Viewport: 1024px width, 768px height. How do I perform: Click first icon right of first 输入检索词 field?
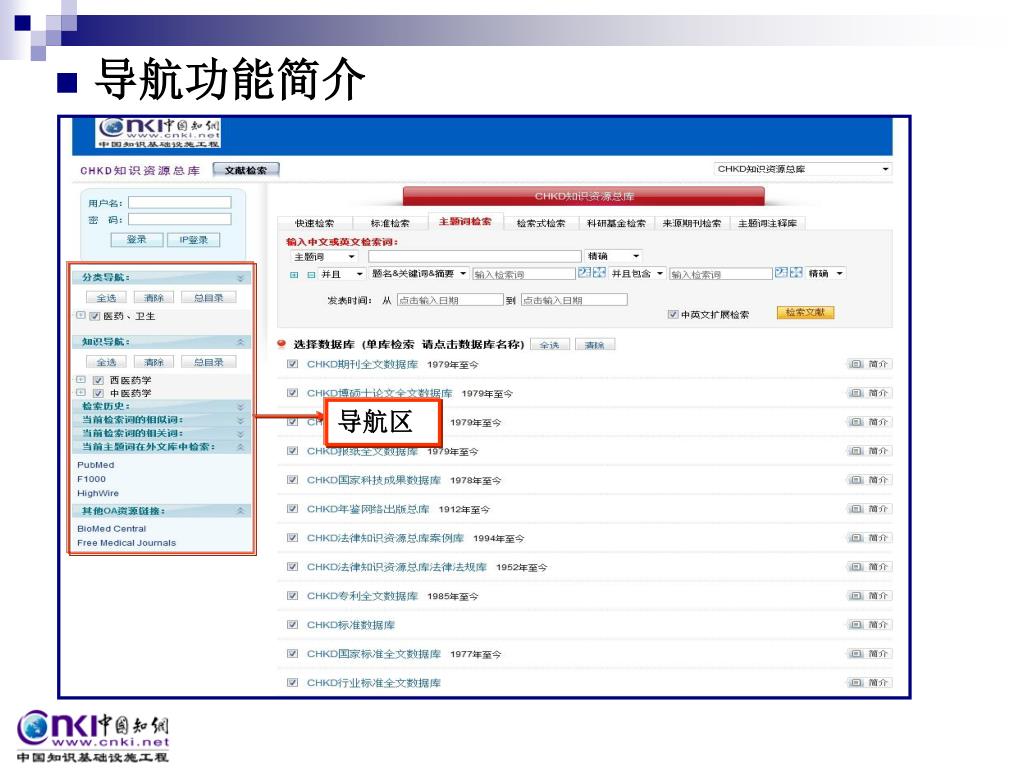tap(584, 272)
